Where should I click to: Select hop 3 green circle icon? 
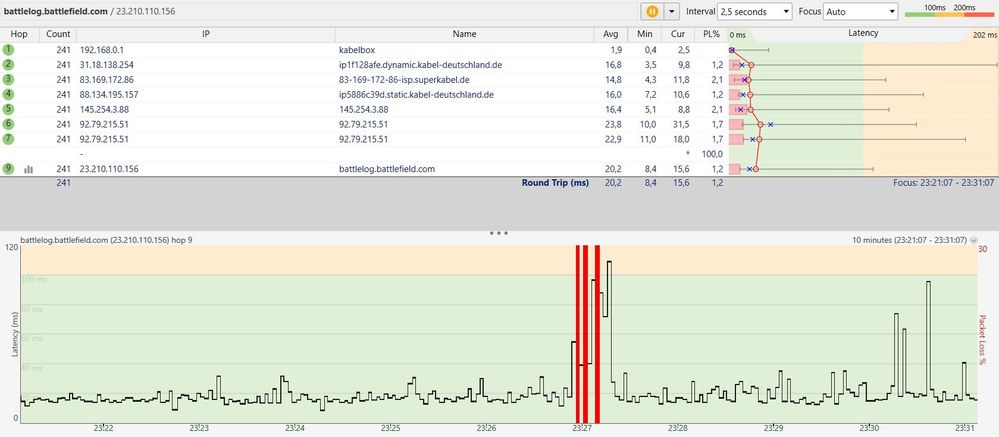[8, 80]
